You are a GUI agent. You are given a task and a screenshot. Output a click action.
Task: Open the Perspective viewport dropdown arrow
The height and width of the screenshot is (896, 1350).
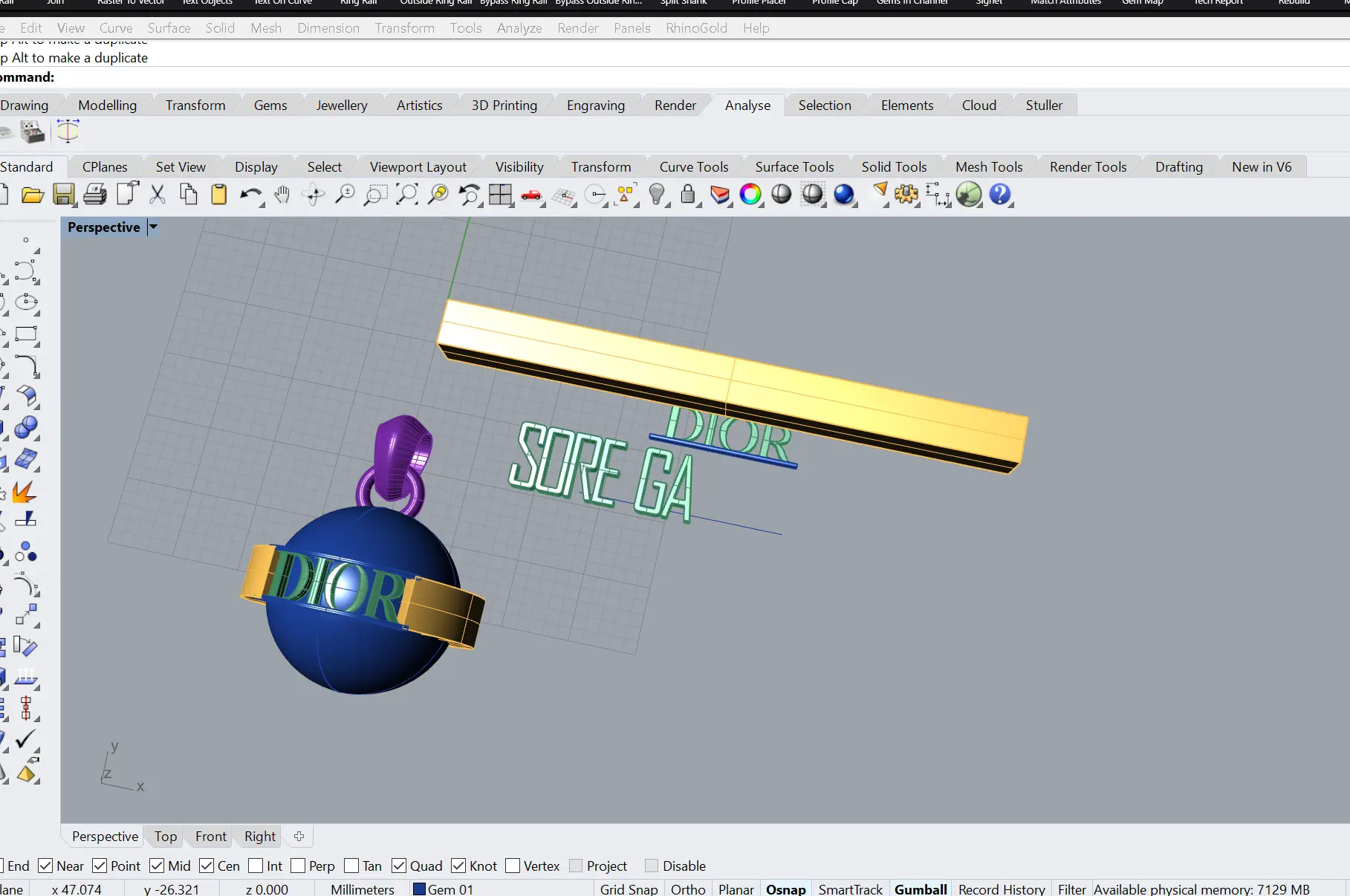pyautogui.click(x=153, y=227)
